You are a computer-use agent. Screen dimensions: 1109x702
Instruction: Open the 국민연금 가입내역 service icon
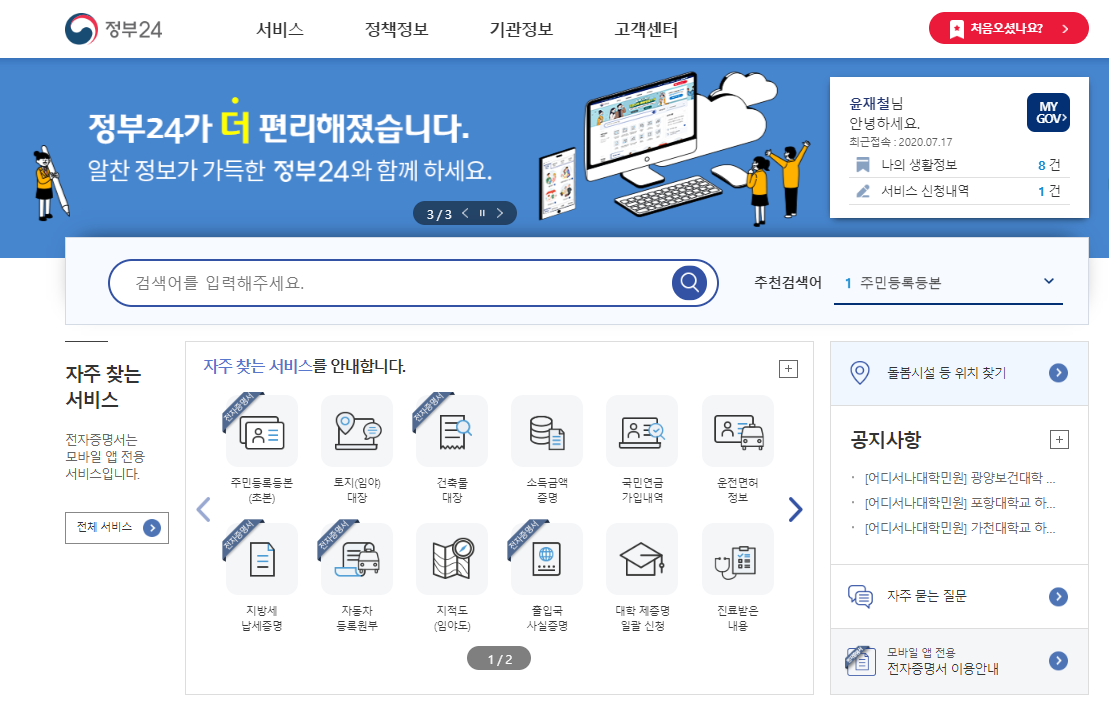click(x=642, y=431)
